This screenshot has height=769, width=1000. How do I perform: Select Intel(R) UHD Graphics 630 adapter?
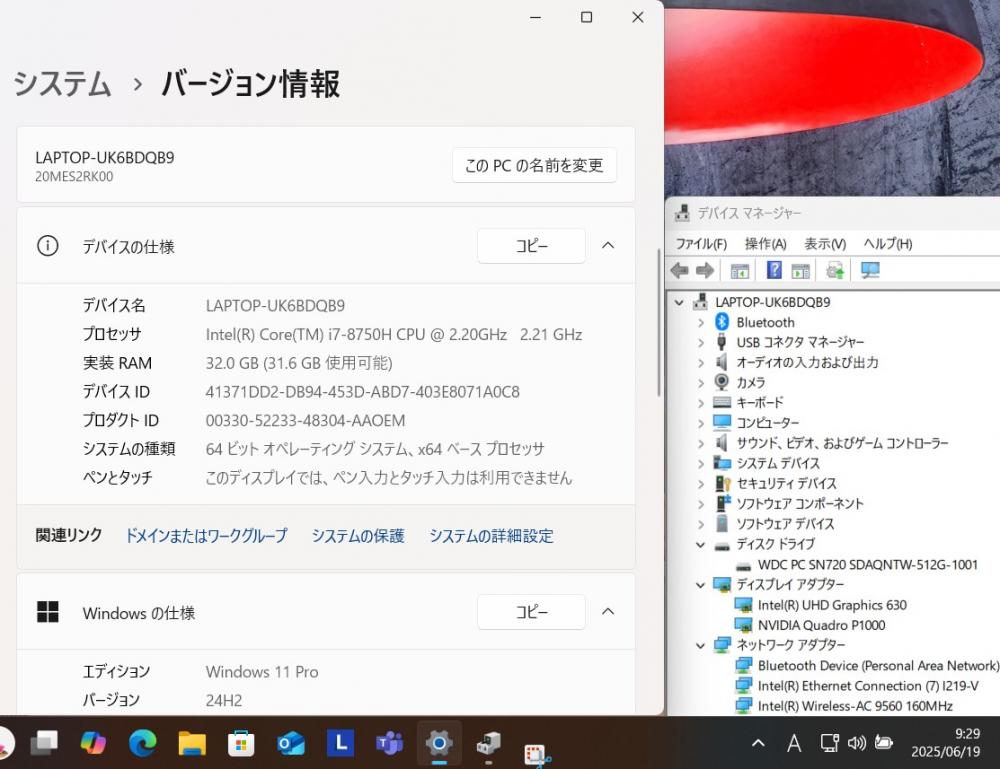point(832,605)
